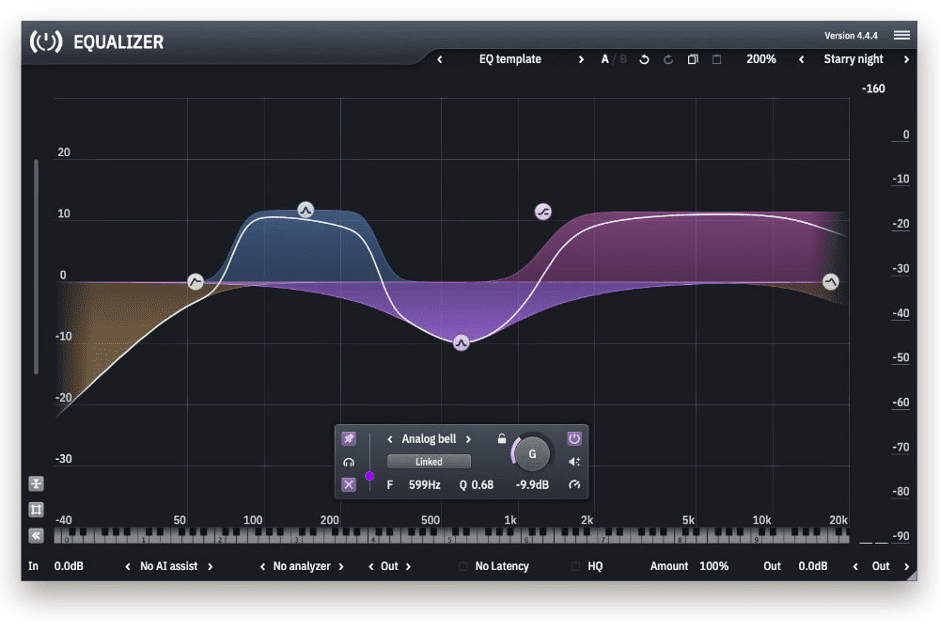941x633 pixels.
Task: Open the No AI assist menu
Action: coord(169,566)
